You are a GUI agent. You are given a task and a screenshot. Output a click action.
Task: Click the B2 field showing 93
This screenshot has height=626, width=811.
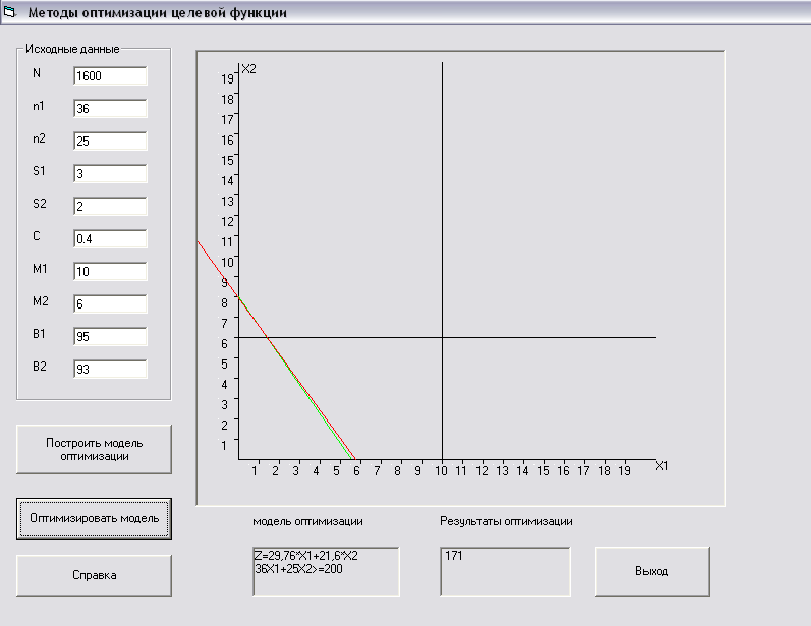(110, 369)
